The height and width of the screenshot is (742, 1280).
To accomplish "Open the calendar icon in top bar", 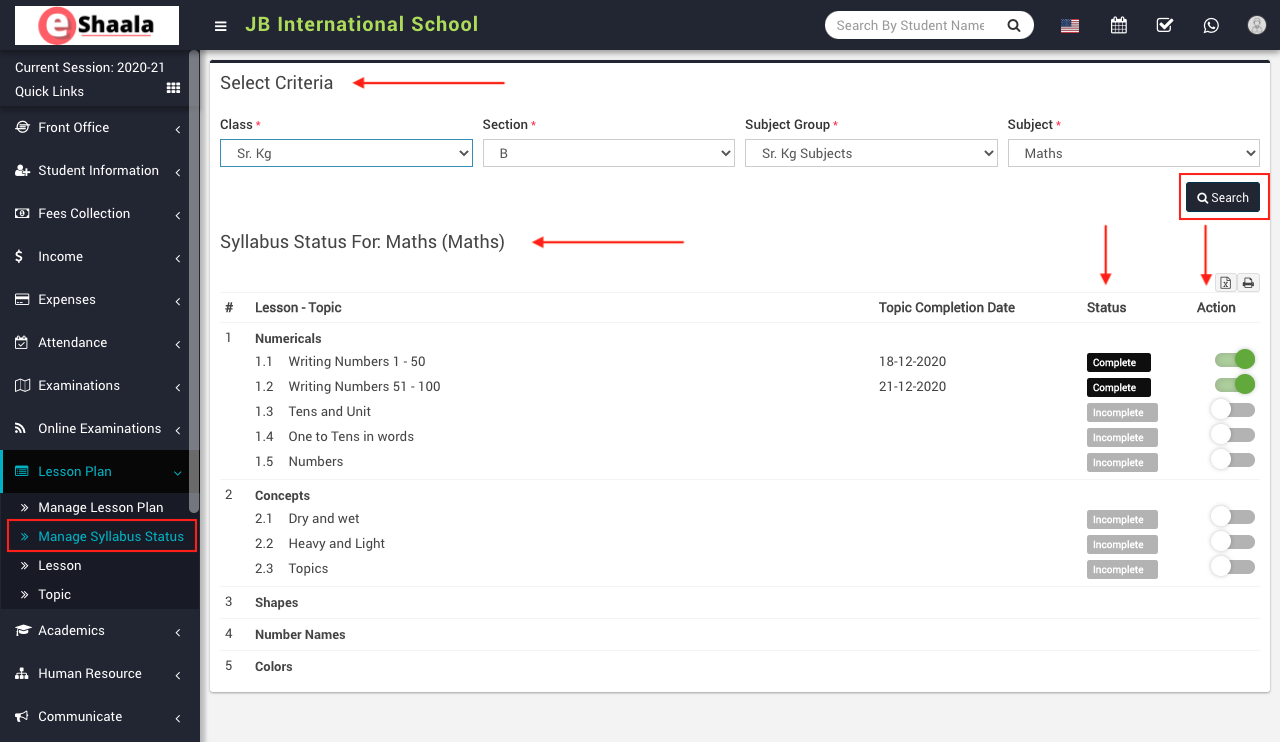I will (x=1118, y=25).
